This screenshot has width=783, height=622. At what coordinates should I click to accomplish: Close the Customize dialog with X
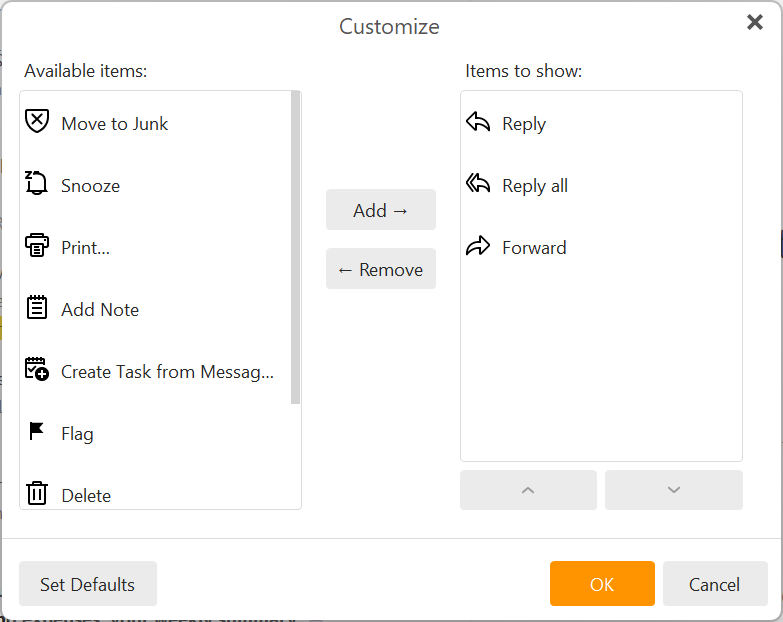(755, 23)
